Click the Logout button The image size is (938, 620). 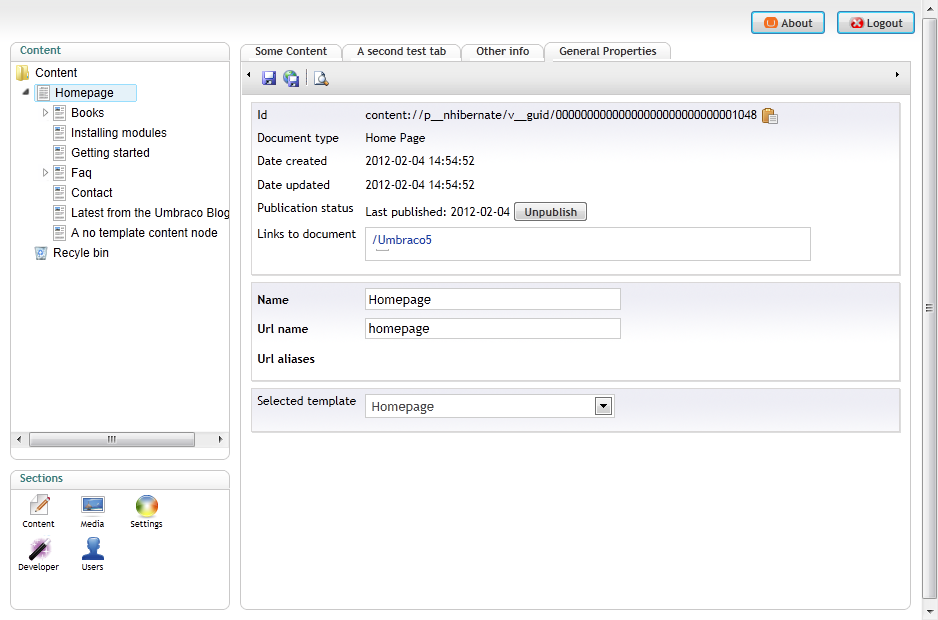(x=875, y=23)
